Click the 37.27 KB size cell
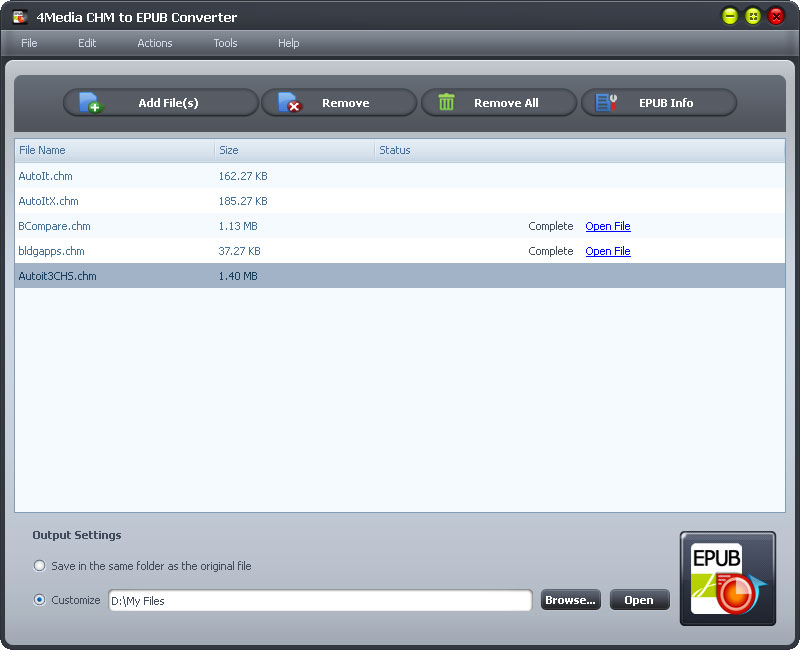The image size is (800, 650). [239, 251]
